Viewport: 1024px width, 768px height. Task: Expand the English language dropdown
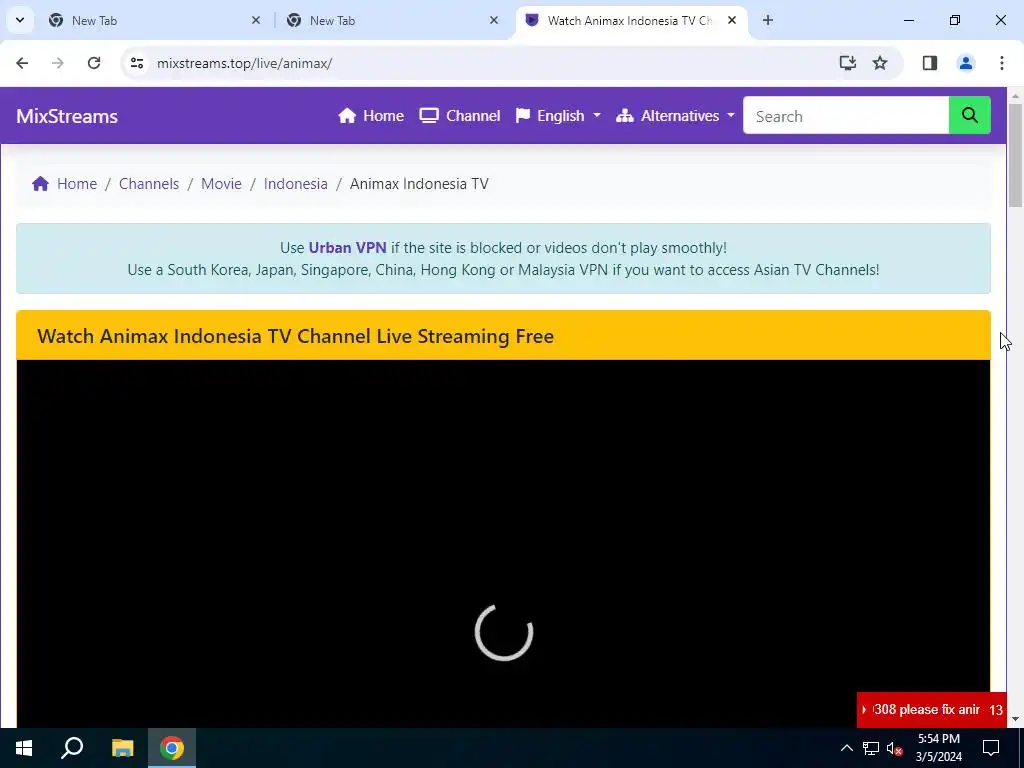558,116
